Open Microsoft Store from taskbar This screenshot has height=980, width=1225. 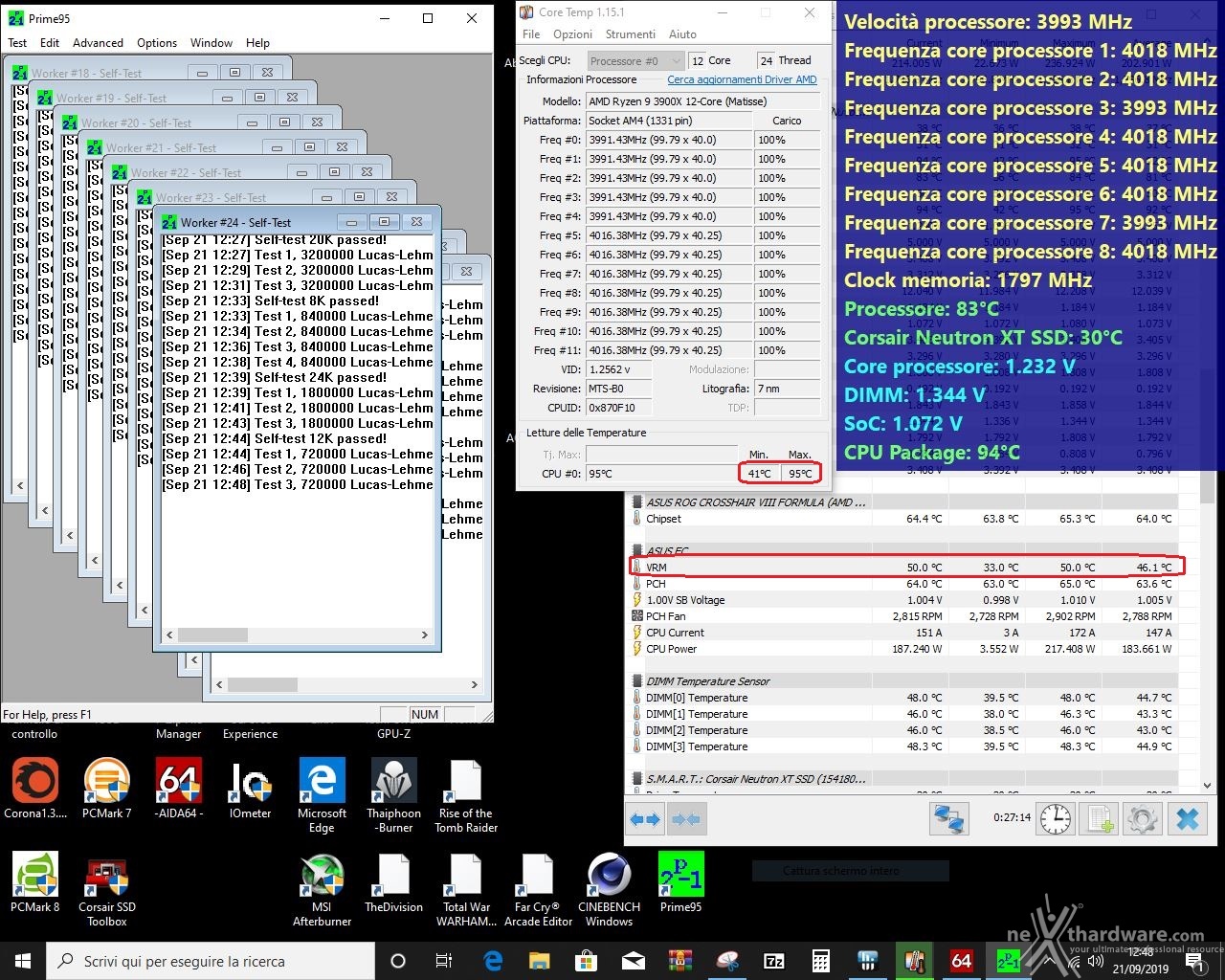[x=587, y=961]
